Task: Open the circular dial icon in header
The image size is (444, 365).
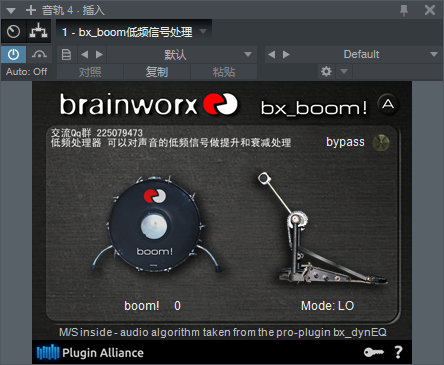Action: point(13,32)
